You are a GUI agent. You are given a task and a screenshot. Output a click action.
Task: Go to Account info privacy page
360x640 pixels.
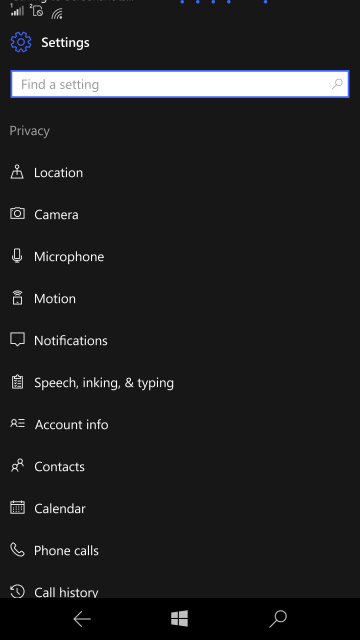(180, 424)
